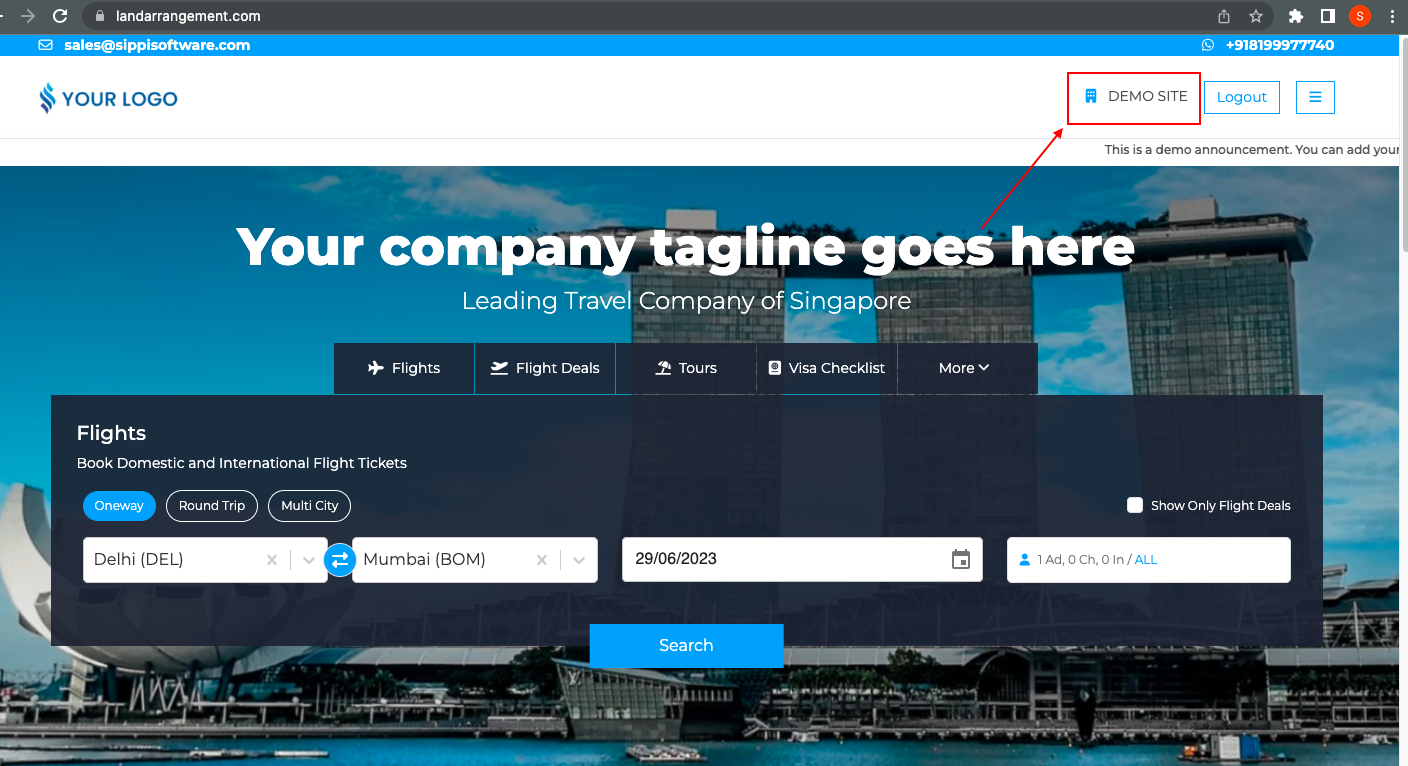1408x766 pixels.
Task: Open the passengers selector field
Action: (x=1148, y=560)
